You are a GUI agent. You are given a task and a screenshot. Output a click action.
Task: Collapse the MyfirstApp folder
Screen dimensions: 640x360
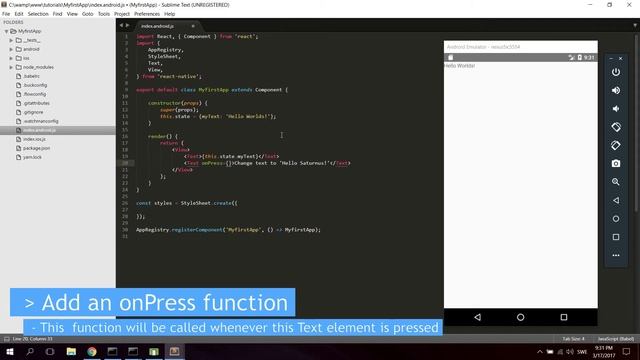click(x=7, y=31)
